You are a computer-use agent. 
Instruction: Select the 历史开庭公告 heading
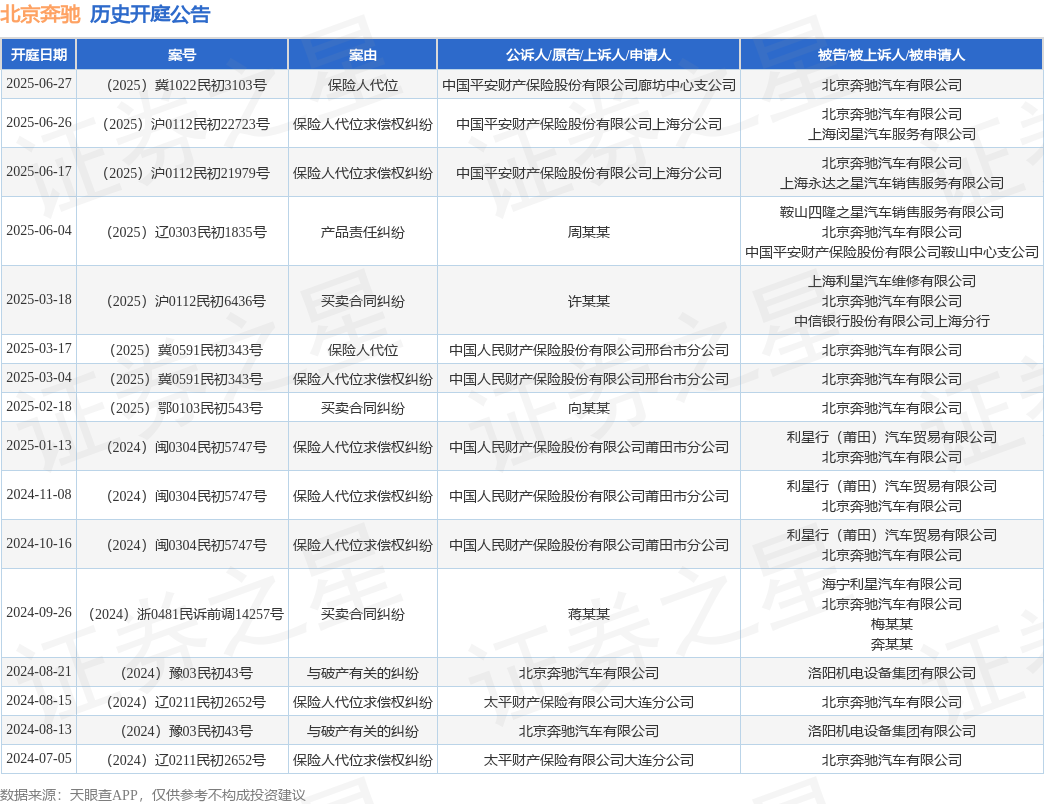[x=150, y=14]
